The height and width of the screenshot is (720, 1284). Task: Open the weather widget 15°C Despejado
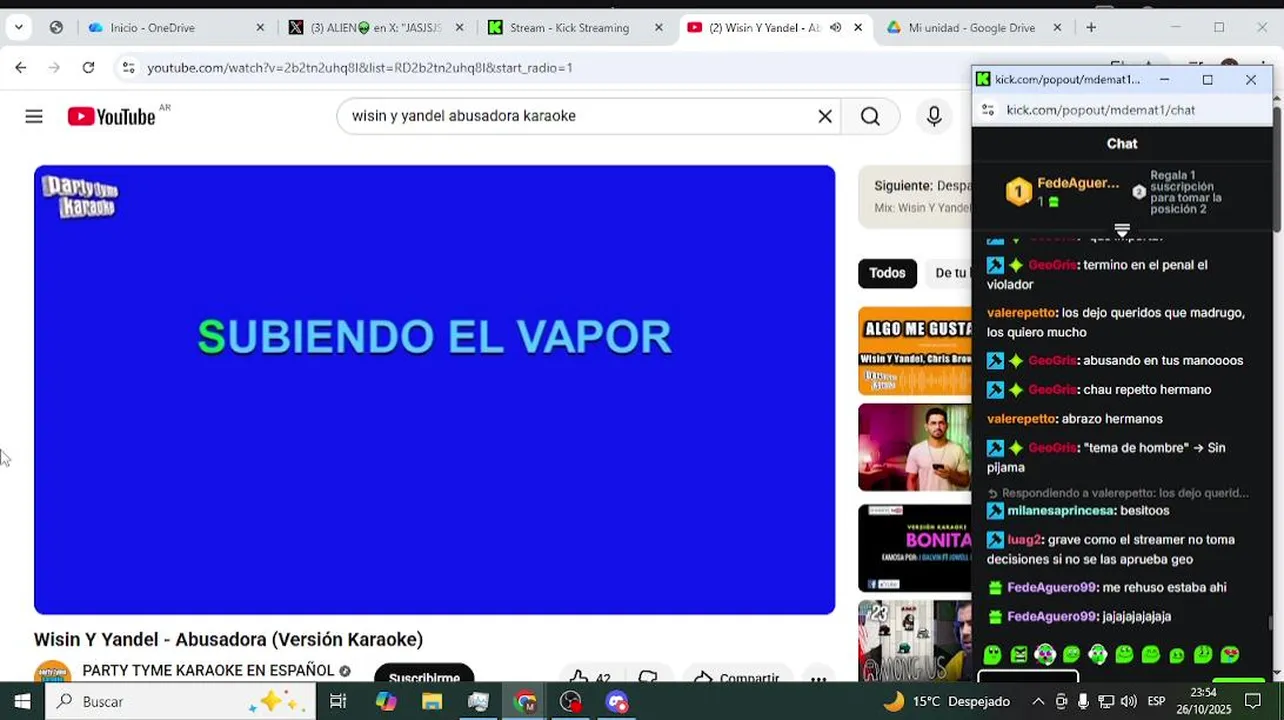[x=946, y=702]
